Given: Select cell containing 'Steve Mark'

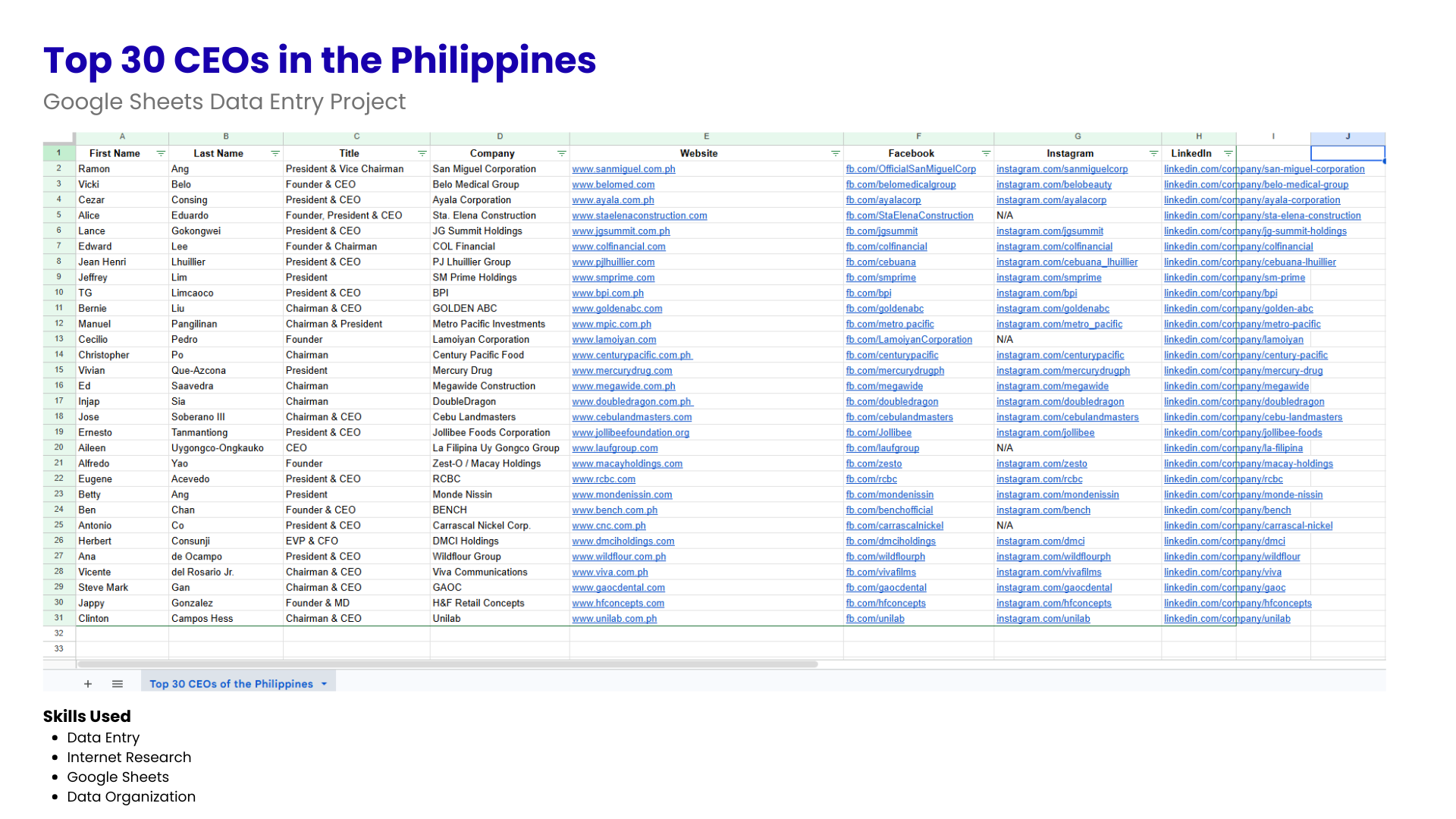Looking at the screenshot, I should click(122, 588).
